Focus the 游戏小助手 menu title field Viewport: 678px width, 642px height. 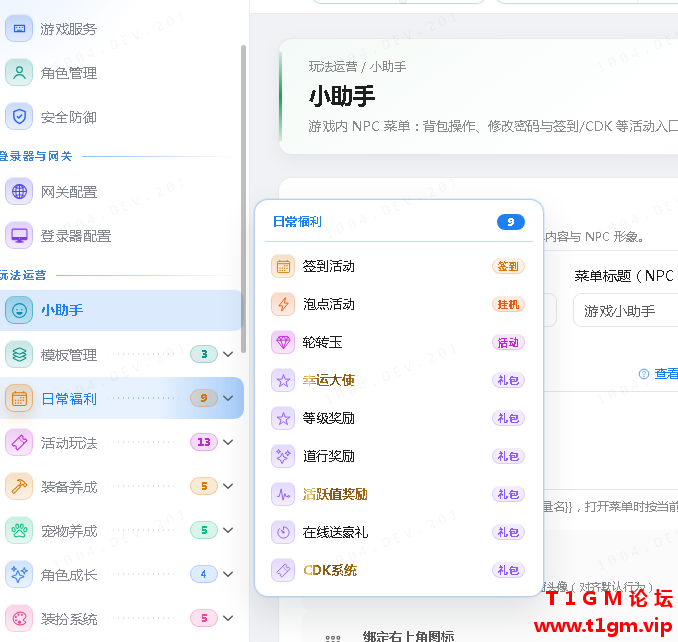click(x=626, y=310)
